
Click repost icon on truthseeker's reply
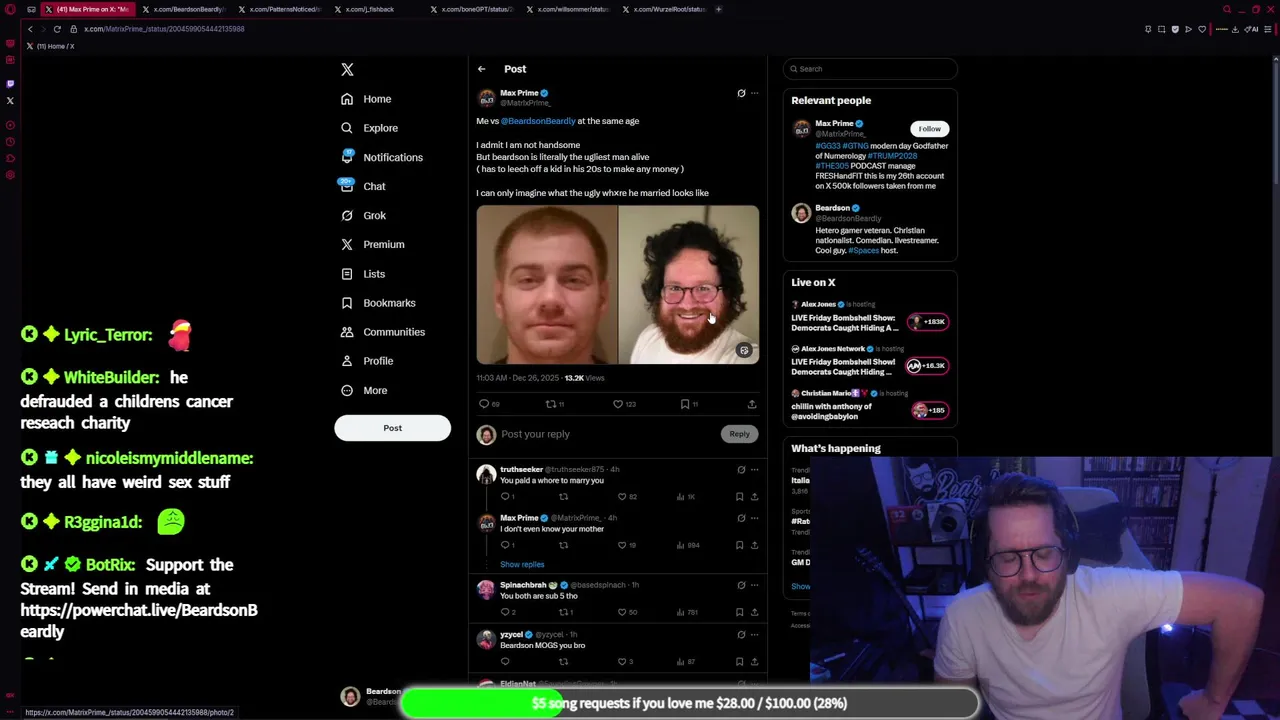pyautogui.click(x=563, y=497)
